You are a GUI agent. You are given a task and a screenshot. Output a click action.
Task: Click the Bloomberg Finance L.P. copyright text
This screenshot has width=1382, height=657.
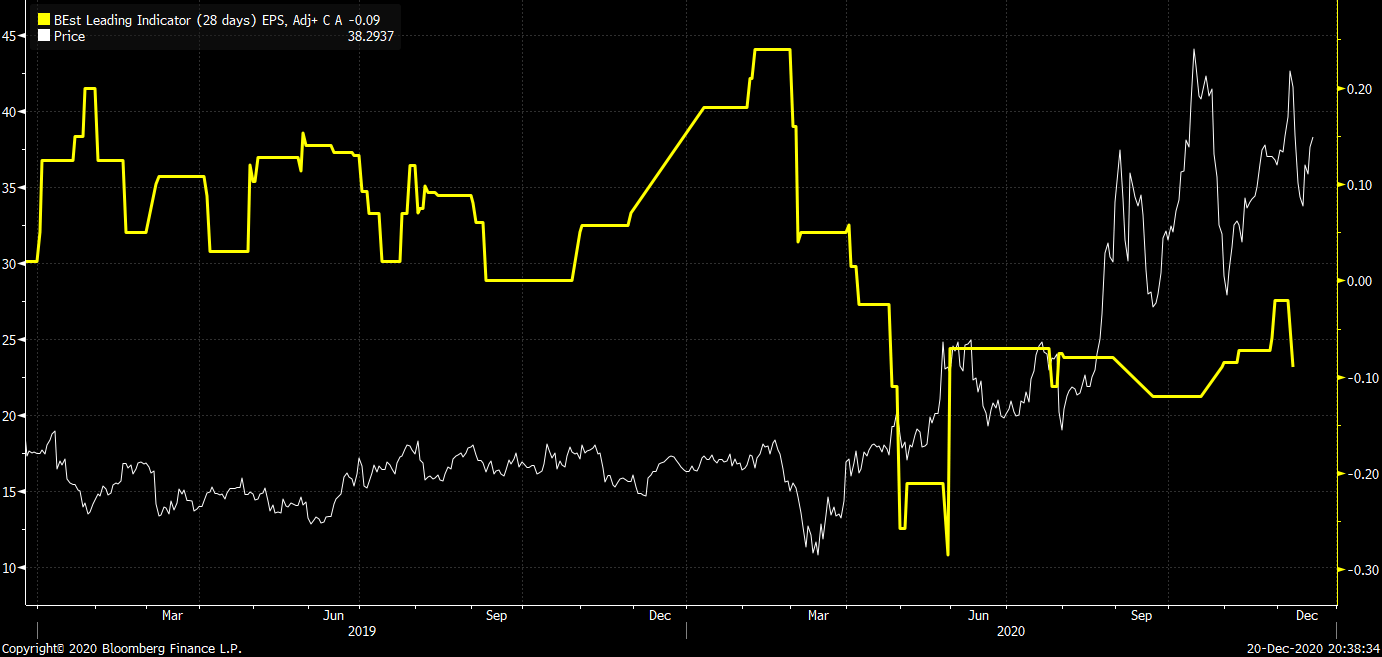[122, 649]
